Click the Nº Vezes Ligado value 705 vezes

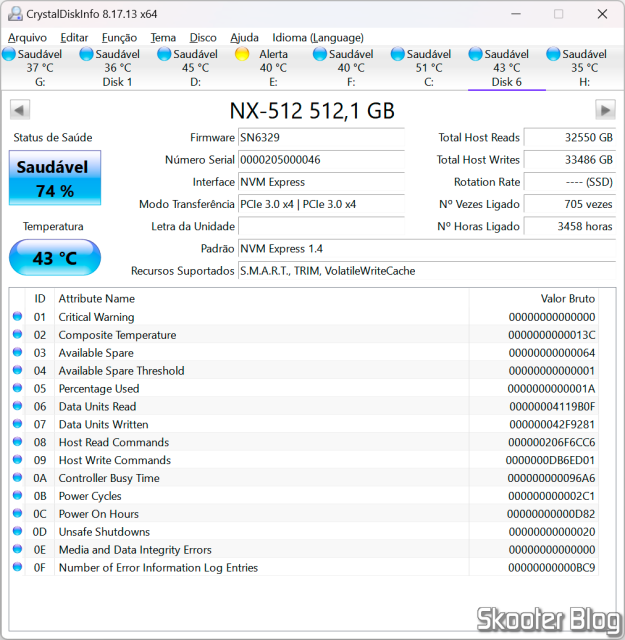pos(570,204)
